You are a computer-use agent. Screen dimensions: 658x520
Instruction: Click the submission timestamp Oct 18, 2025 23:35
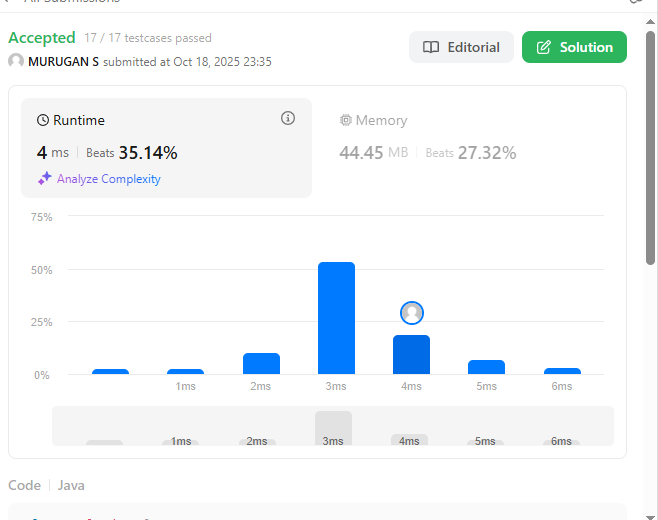click(222, 62)
